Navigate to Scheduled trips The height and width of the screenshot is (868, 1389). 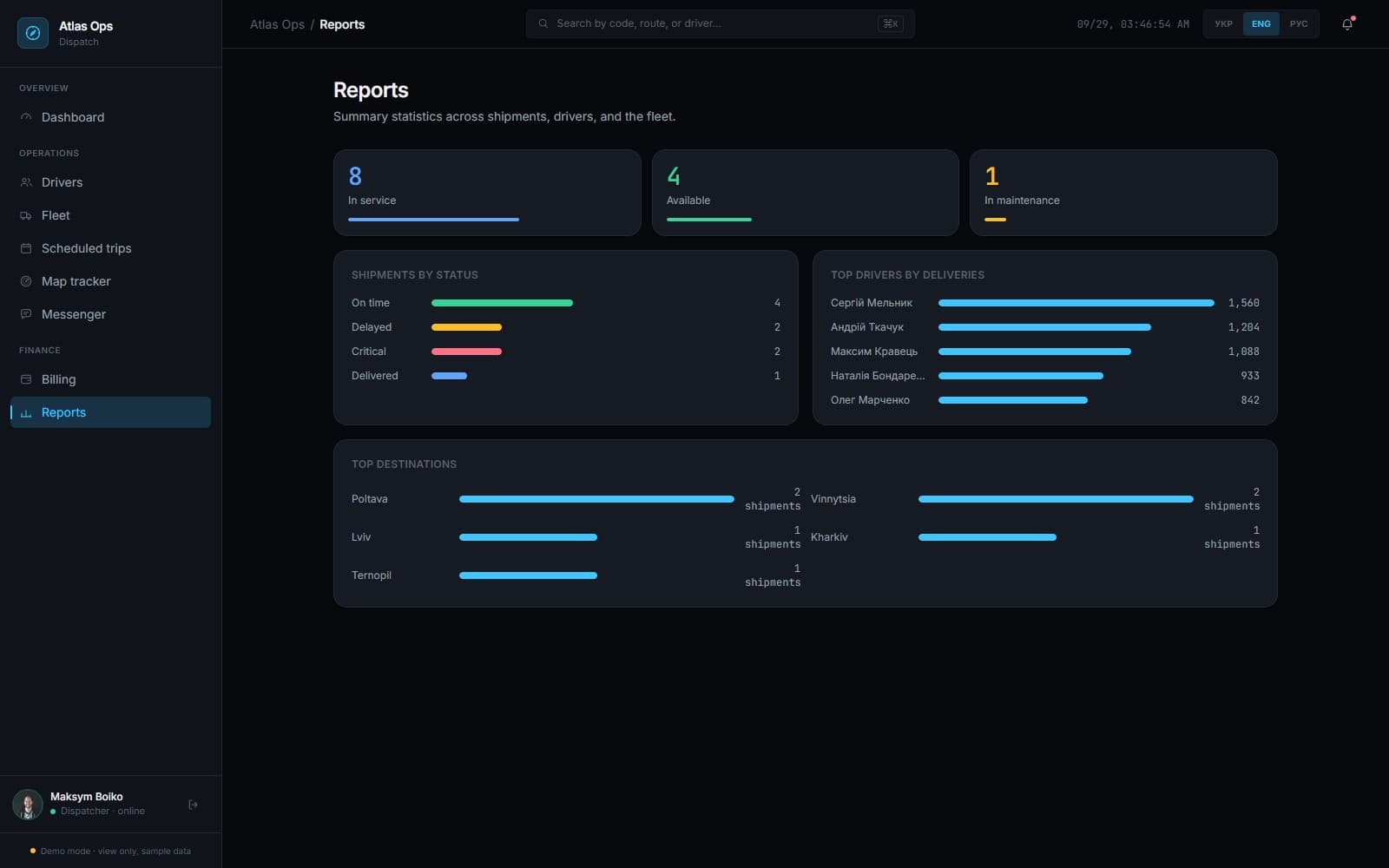coord(110,248)
